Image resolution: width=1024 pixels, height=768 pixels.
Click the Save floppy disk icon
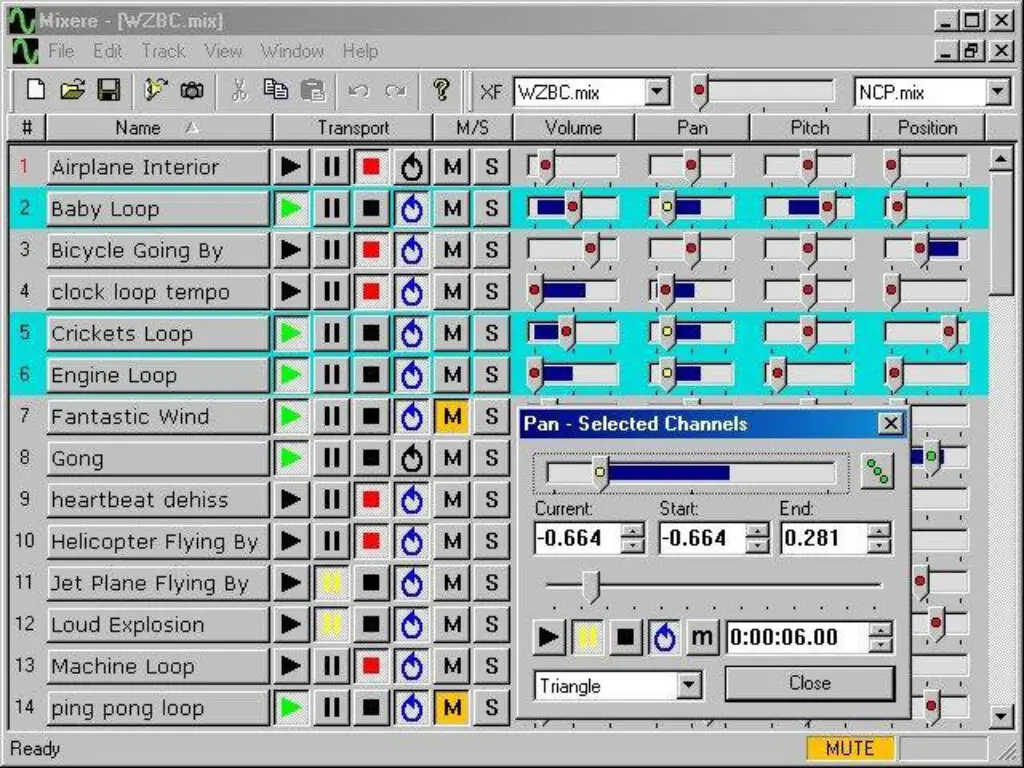pos(108,91)
